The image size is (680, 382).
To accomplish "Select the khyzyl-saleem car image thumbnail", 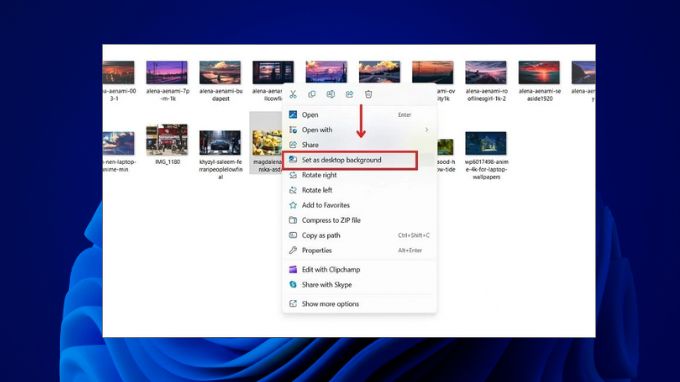I will [x=220, y=143].
